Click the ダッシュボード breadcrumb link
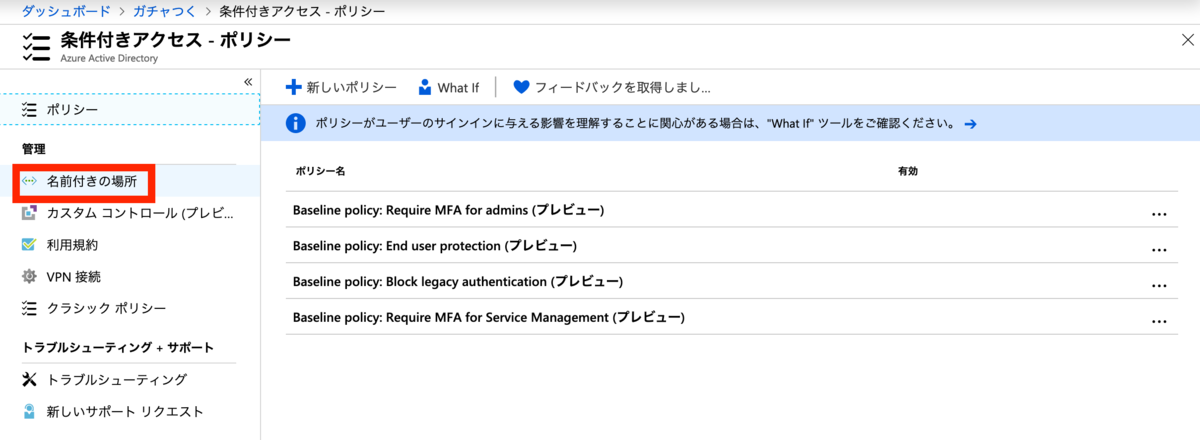Image resolution: width=1200 pixels, height=440 pixels. click(x=66, y=11)
